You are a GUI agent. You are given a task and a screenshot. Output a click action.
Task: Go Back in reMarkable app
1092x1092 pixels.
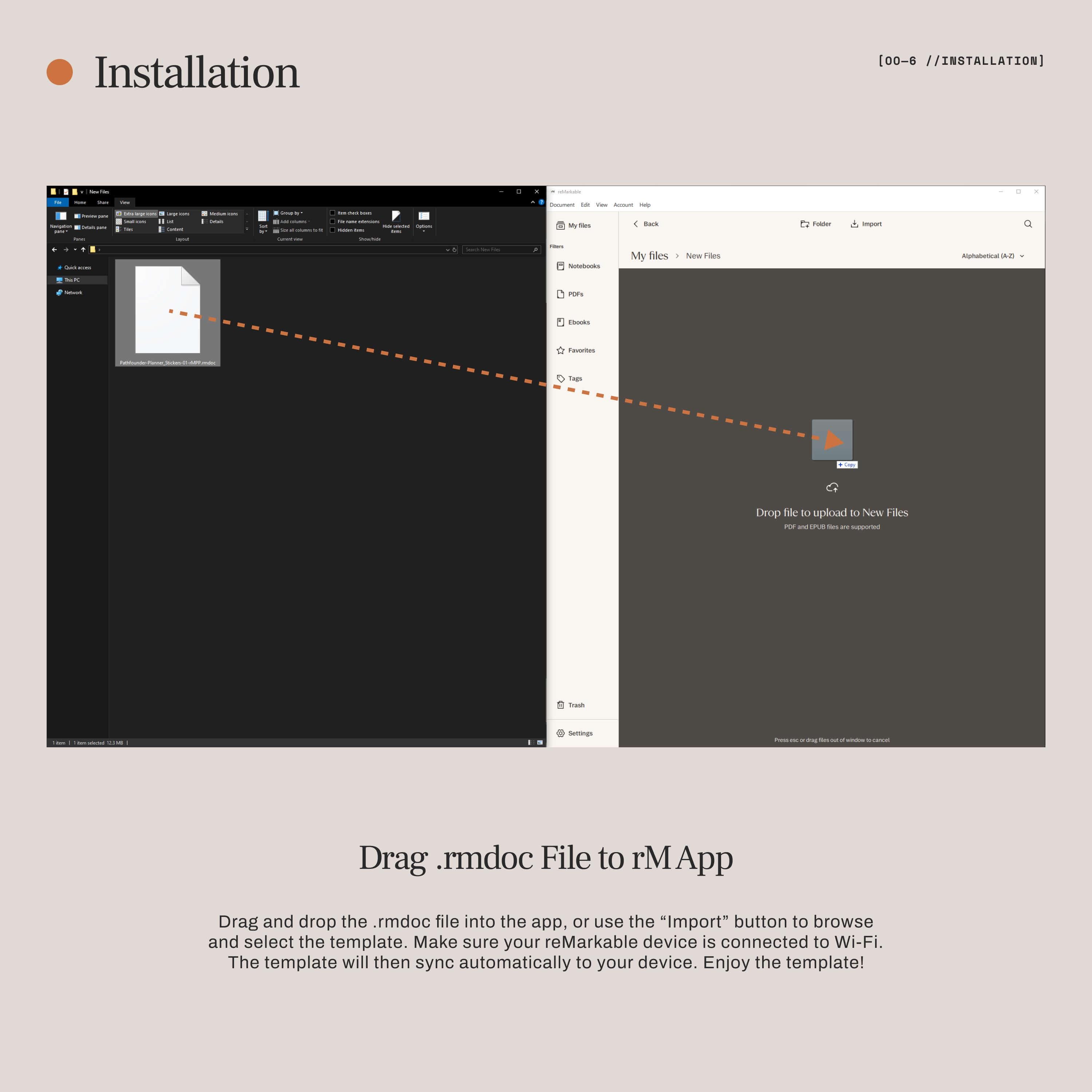pos(645,224)
